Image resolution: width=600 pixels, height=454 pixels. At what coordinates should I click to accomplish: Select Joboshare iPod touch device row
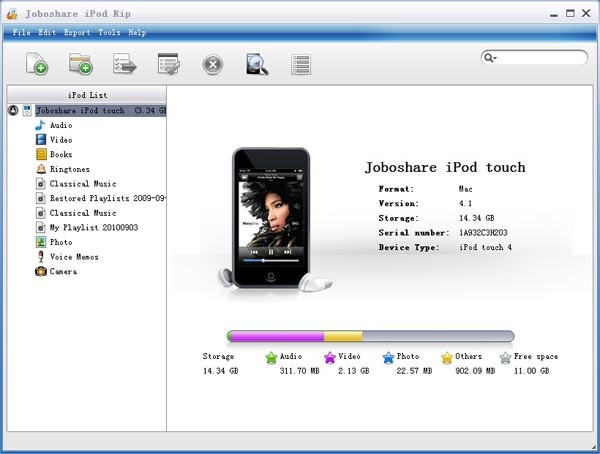point(101,111)
